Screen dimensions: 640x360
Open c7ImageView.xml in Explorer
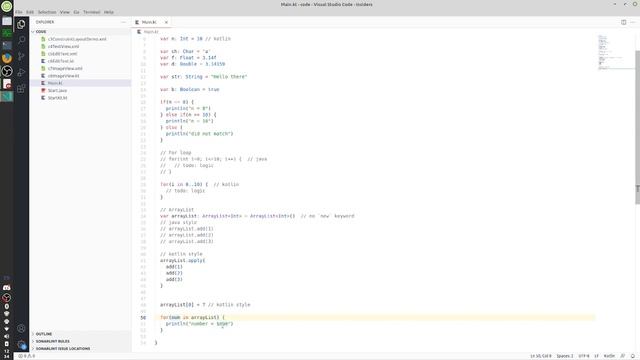(80, 69)
